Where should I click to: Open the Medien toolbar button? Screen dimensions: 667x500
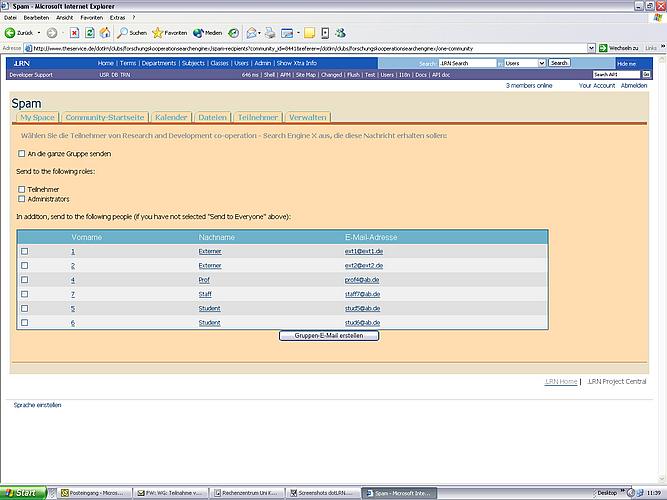coord(208,33)
